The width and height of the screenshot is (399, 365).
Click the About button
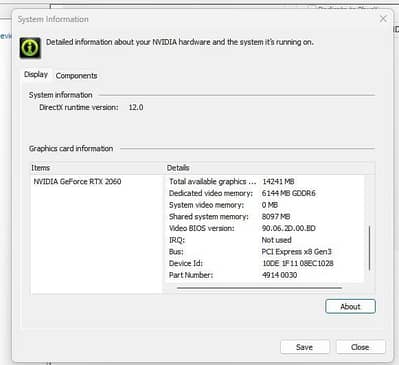350,306
